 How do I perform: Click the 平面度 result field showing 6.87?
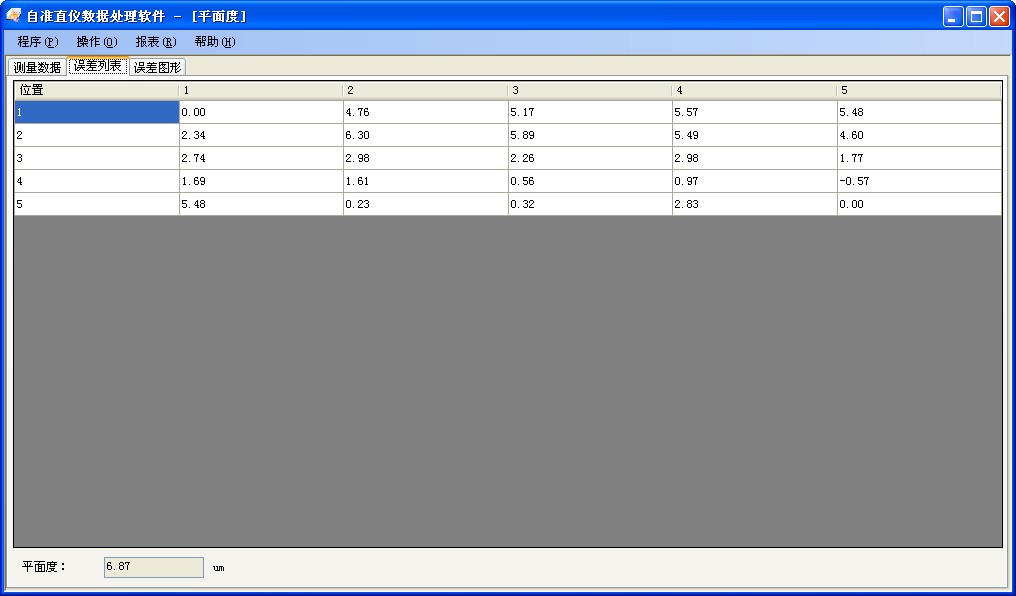[153, 567]
